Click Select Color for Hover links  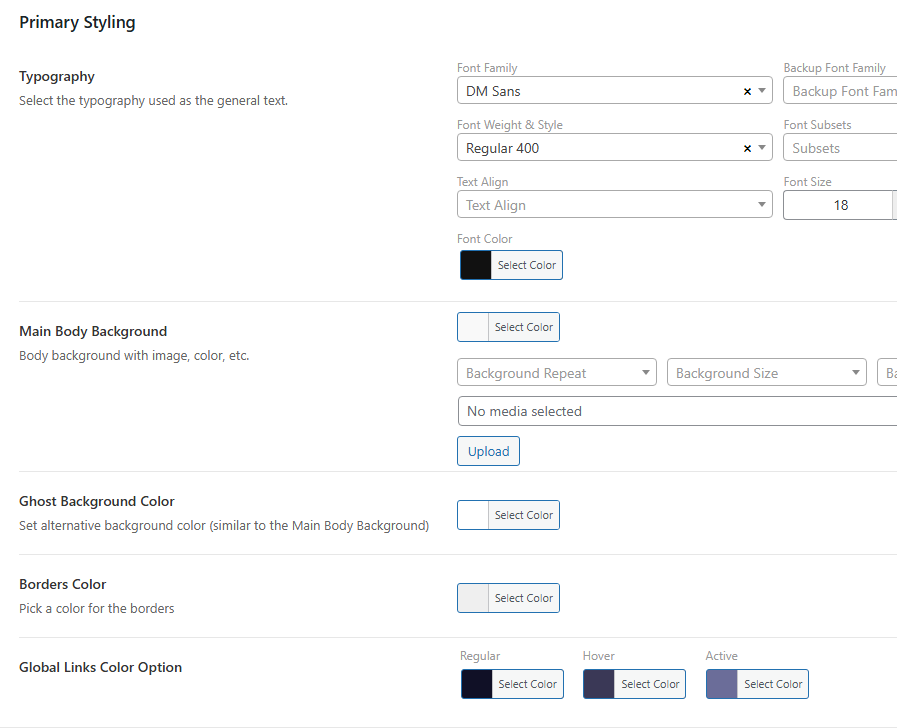click(x=650, y=684)
